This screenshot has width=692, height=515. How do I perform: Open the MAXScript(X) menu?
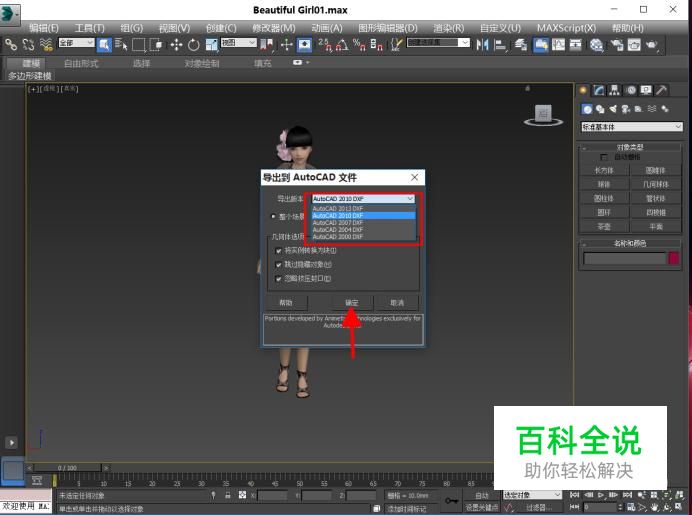tap(566, 28)
